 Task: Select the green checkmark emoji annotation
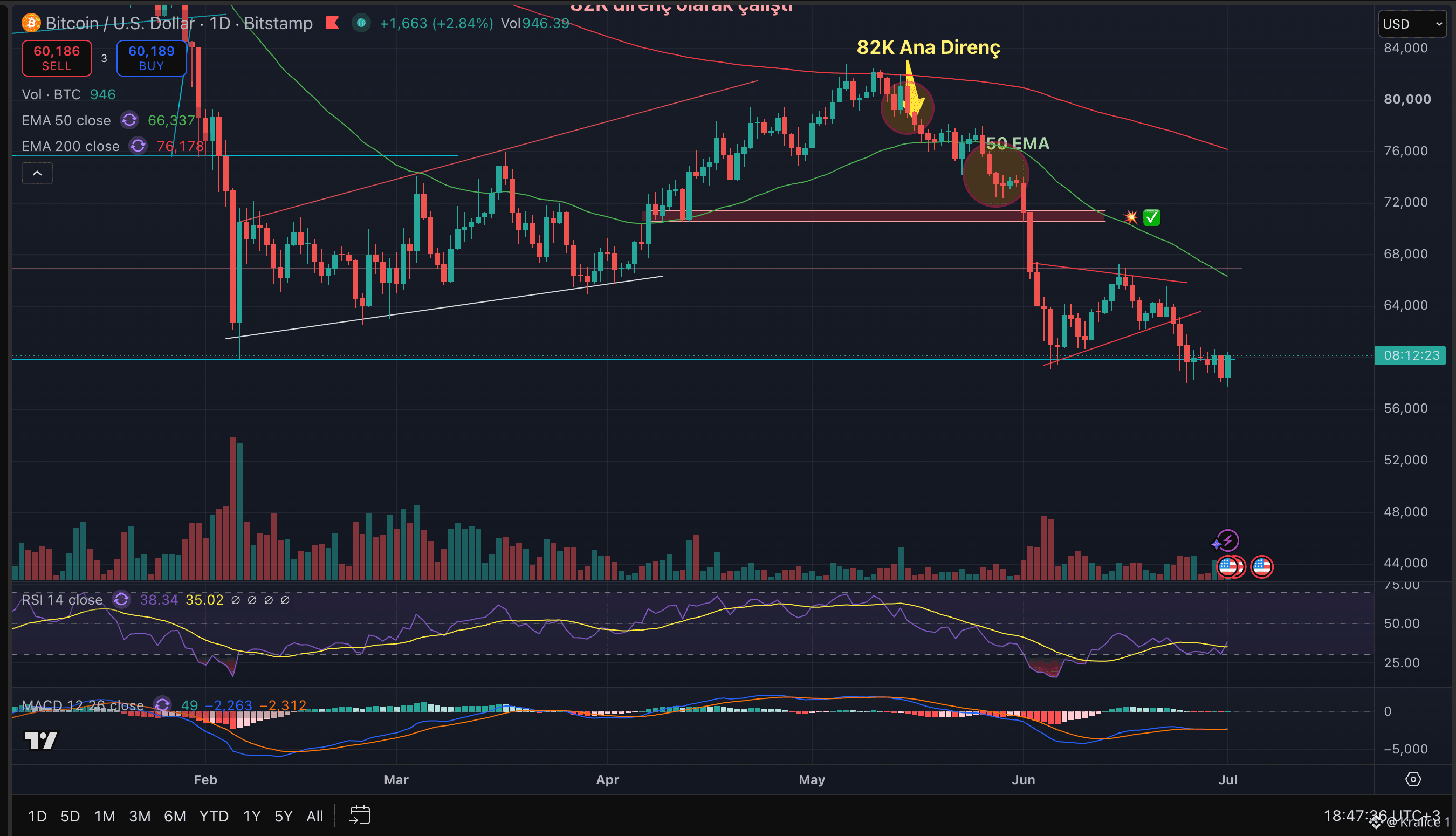coord(1151,217)
